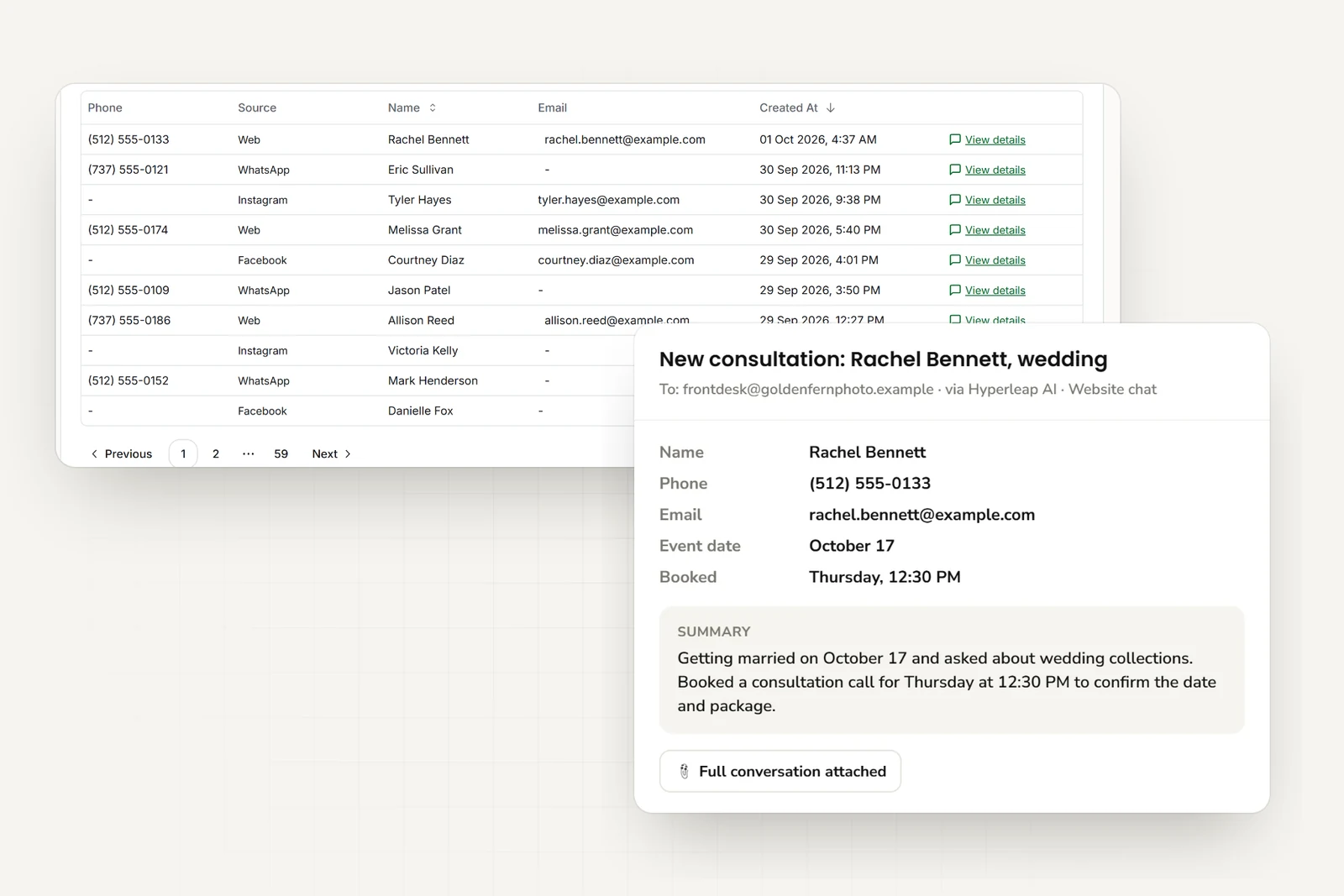Click the frontdesk@goldenfernphoto.example recipient line
Image resolution: width=1344 pixels, height=896 pixels.
click(x=908, y=390)
